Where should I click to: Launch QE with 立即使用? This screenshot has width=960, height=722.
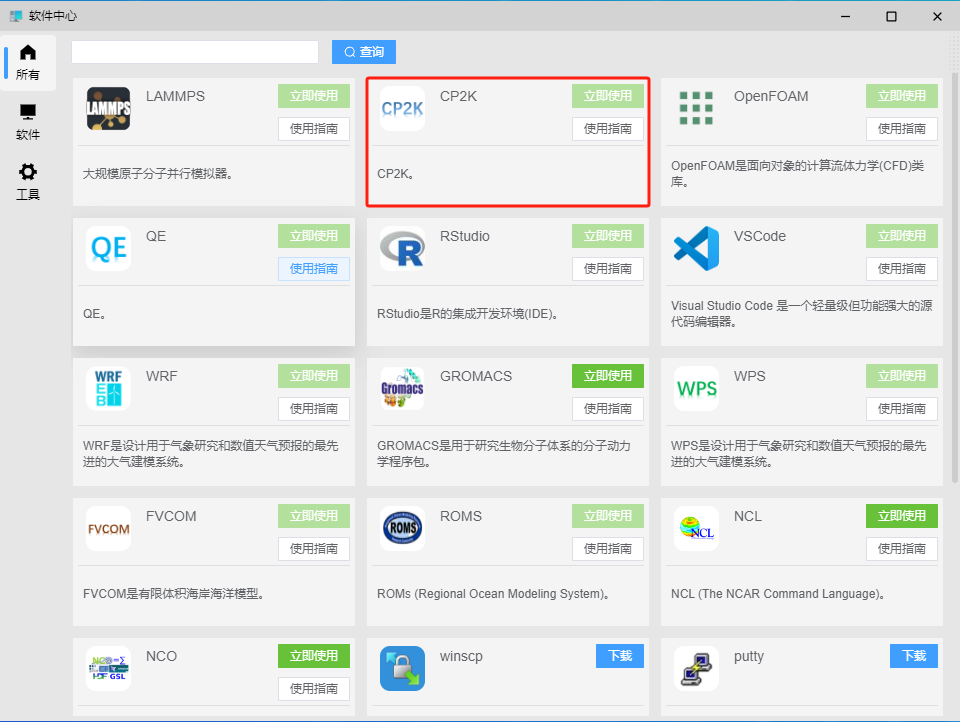313,236
